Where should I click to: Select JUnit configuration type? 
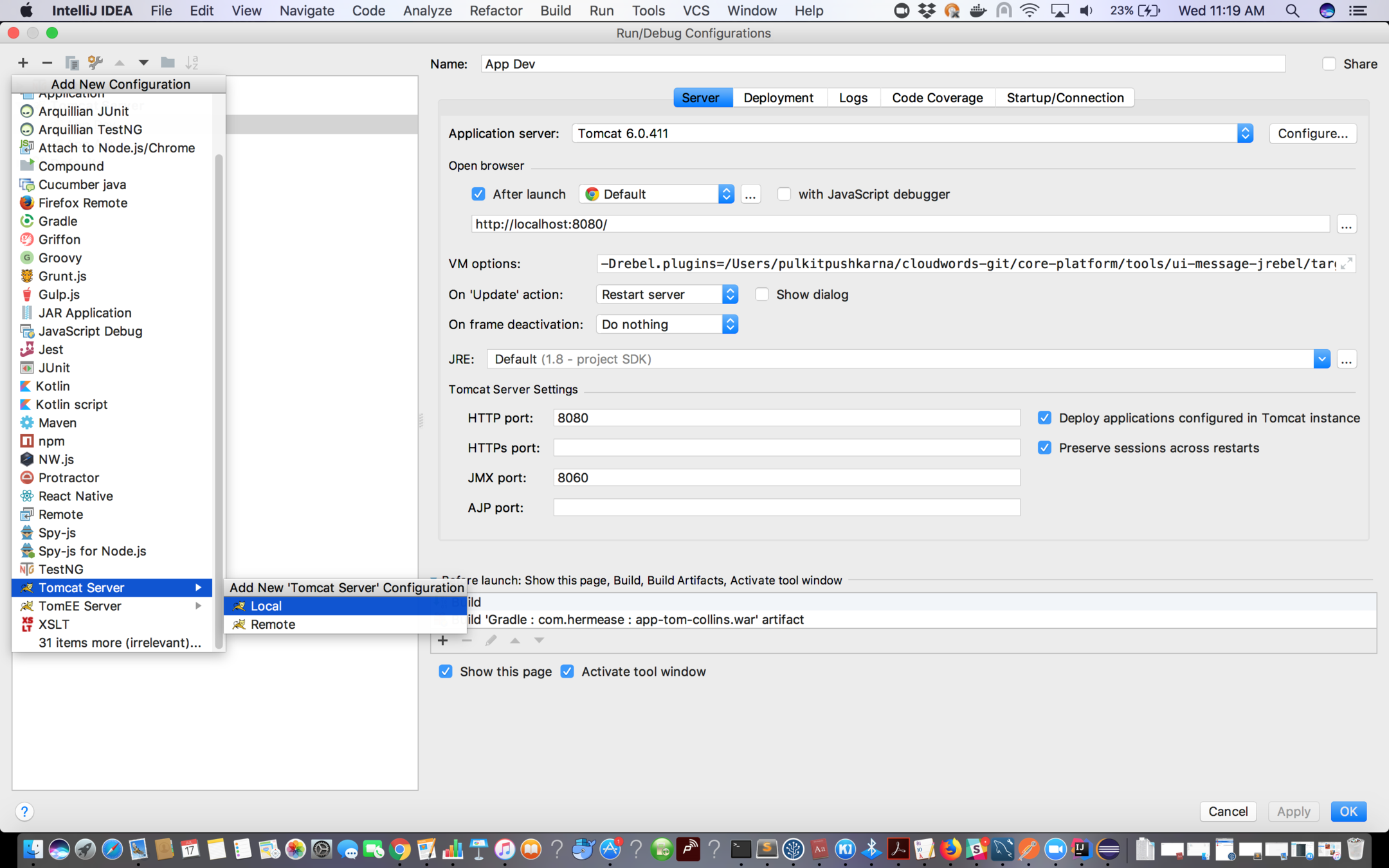tap(54, 368)
